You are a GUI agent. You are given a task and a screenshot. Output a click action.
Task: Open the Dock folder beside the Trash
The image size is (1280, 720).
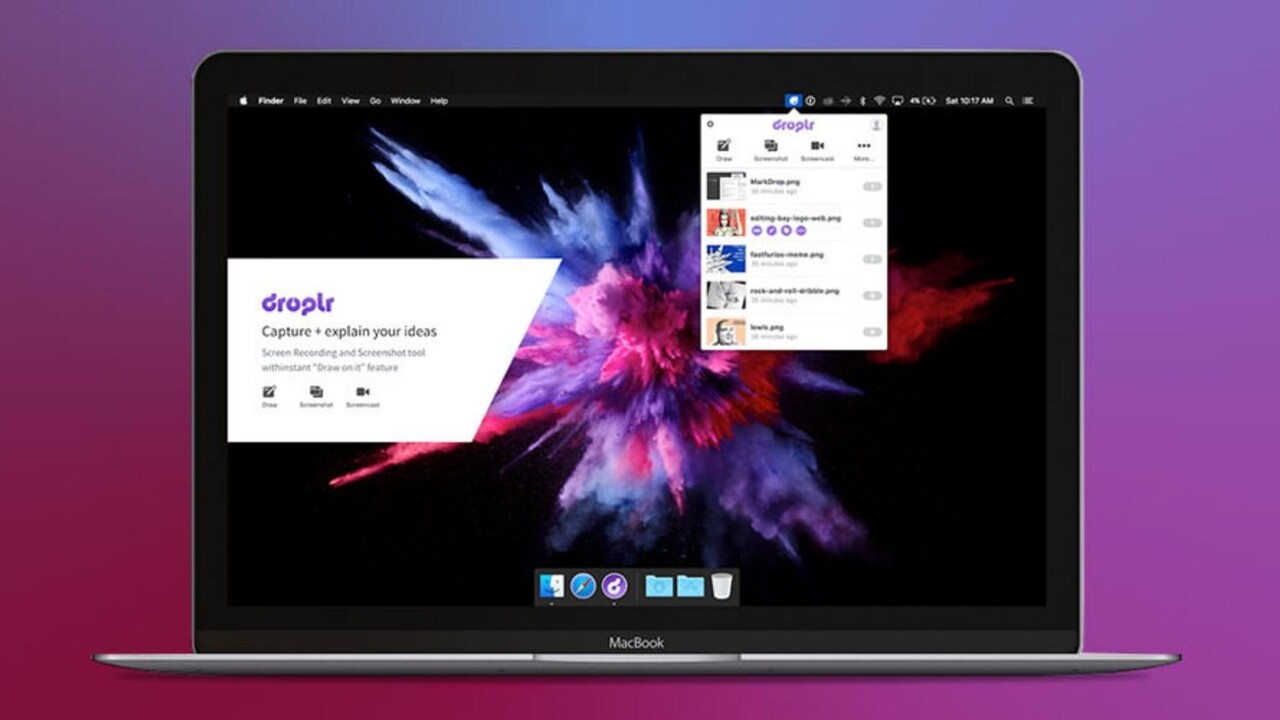(x=690, y=586)
